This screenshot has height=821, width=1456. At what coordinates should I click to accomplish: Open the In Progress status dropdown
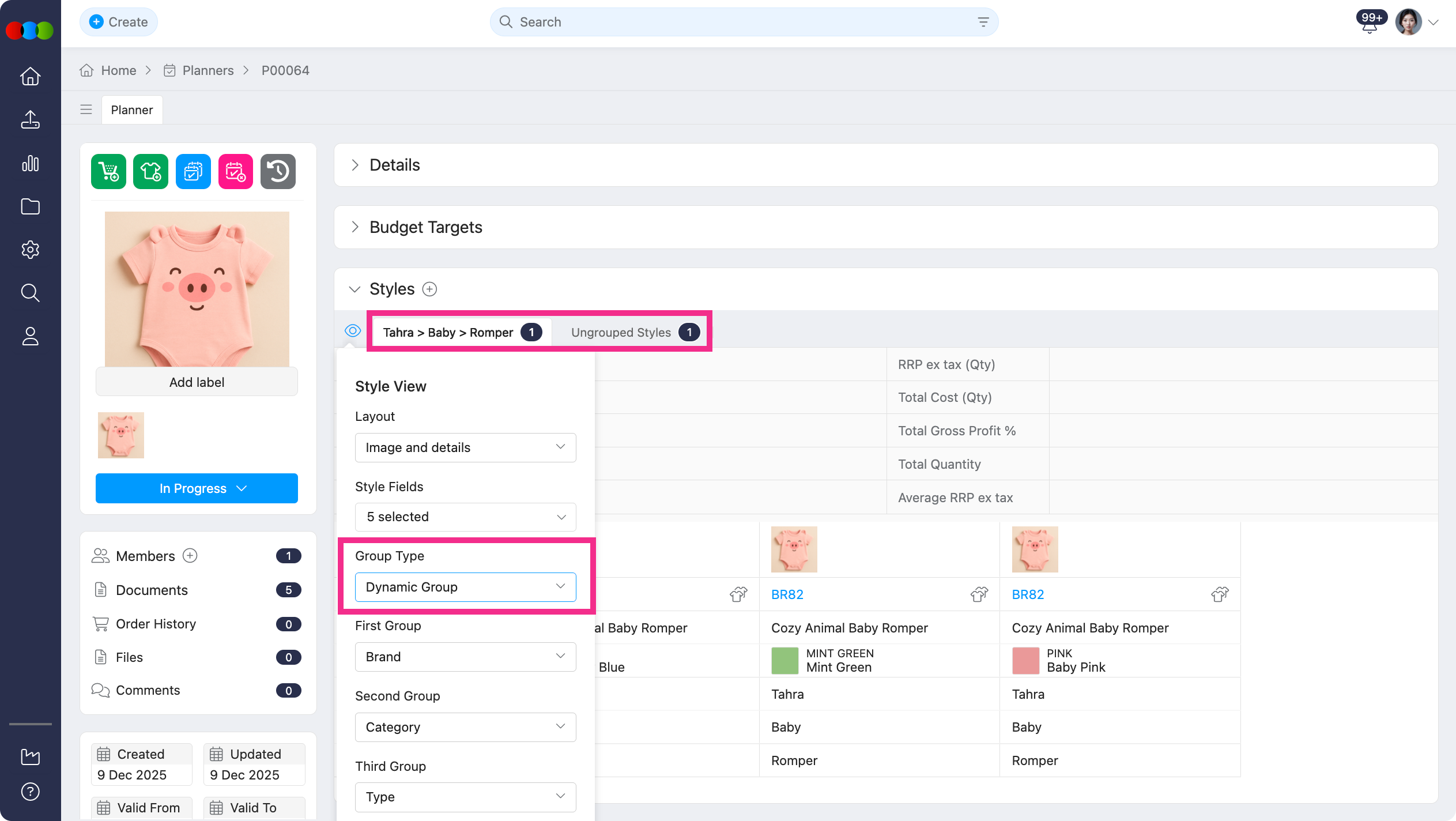[x=197, y=488]
